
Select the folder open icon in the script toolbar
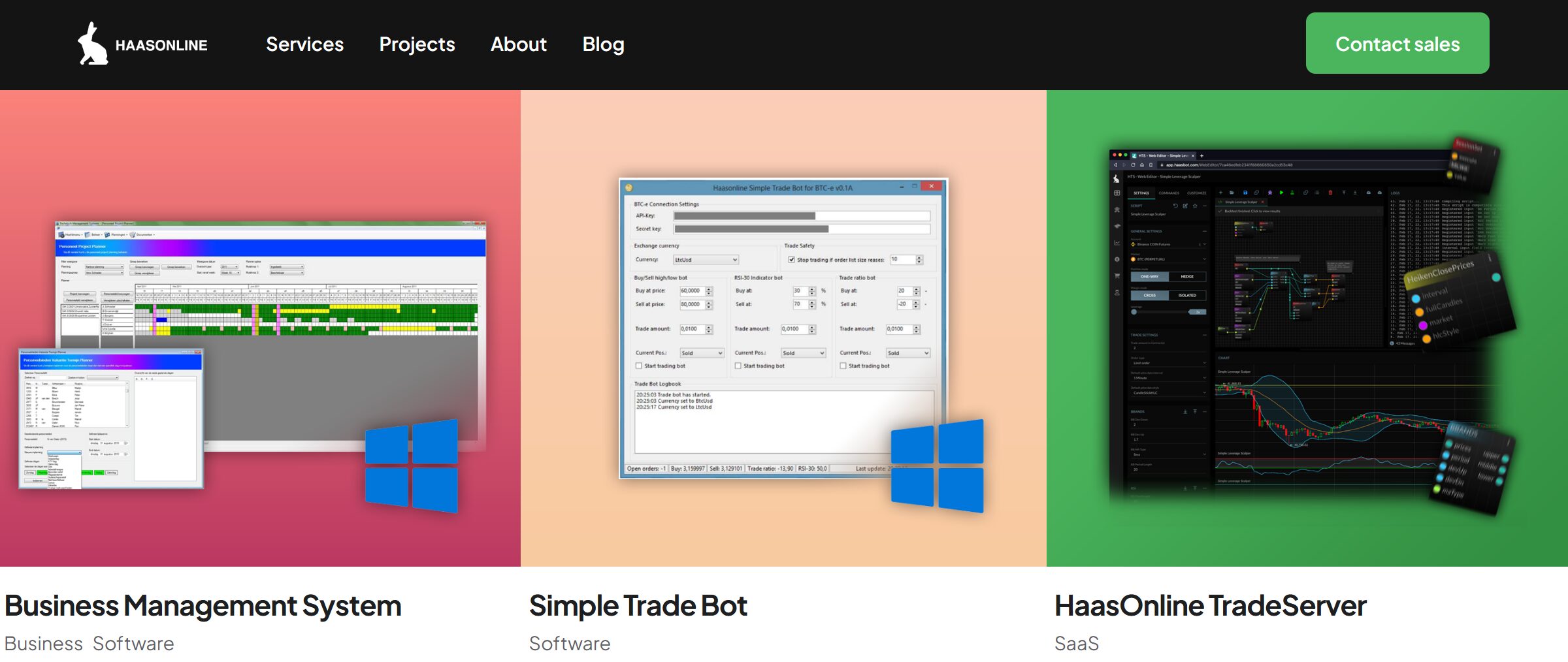(x=1232, y=193)
